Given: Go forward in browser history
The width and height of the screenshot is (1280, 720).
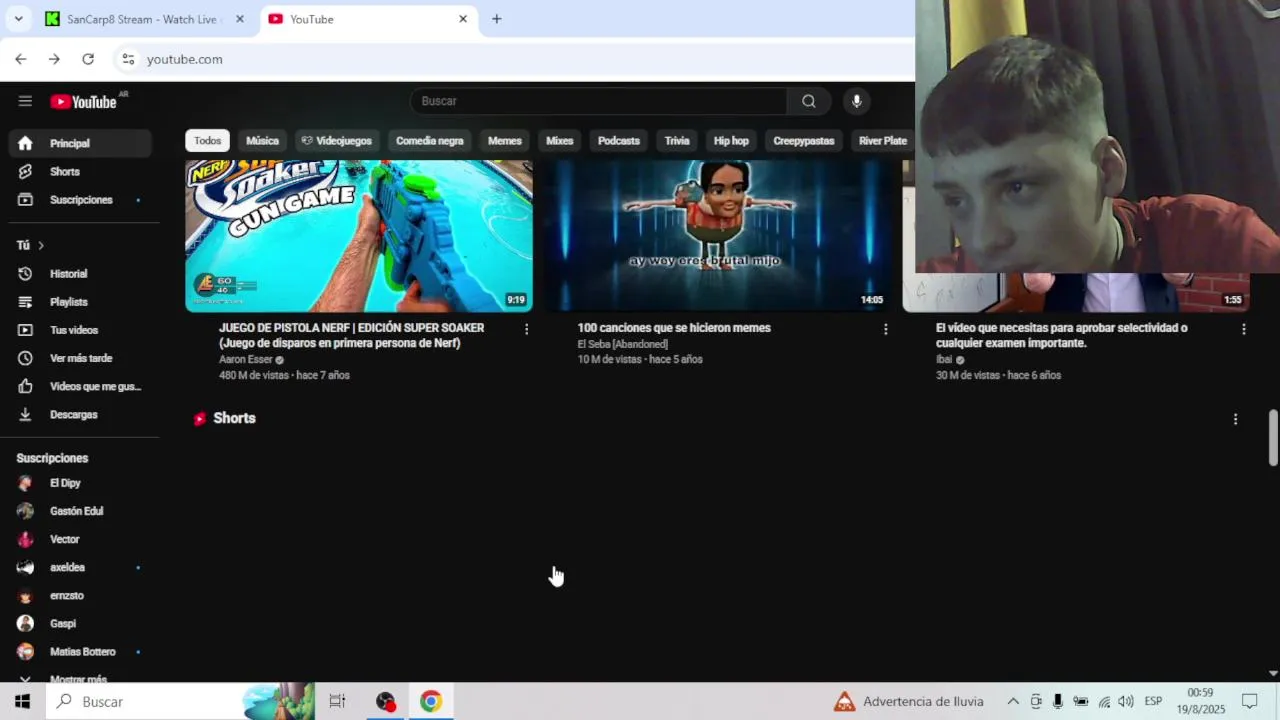Looking at the screenshot, I should (x=54, y=59).
